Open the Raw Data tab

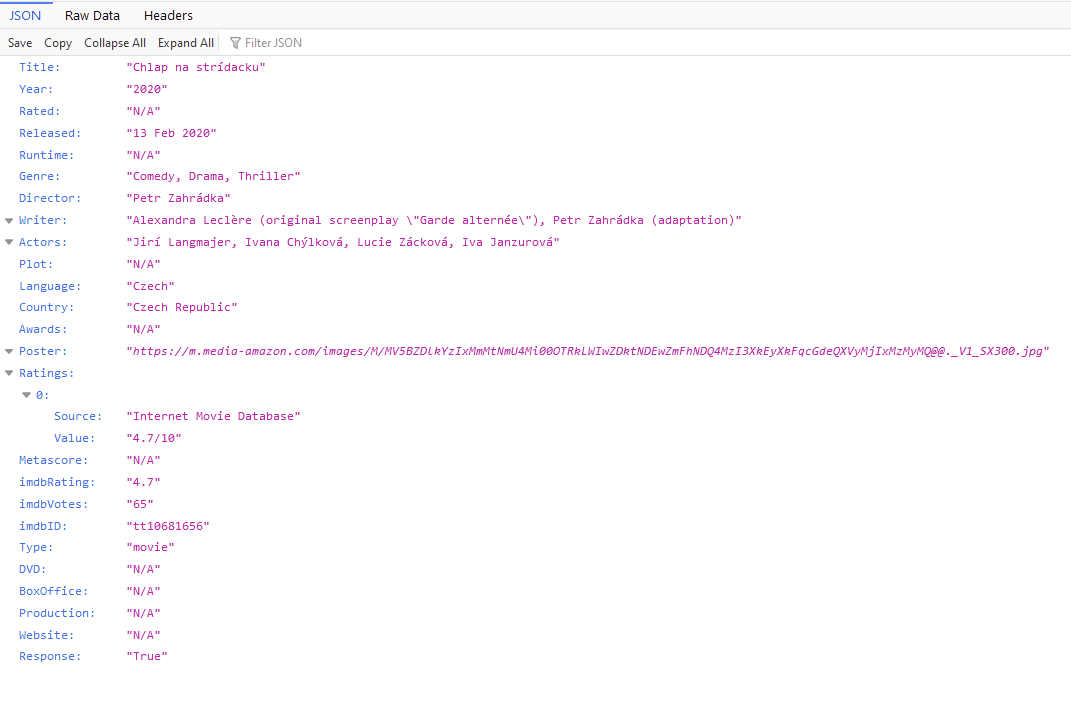pos(92,15)
